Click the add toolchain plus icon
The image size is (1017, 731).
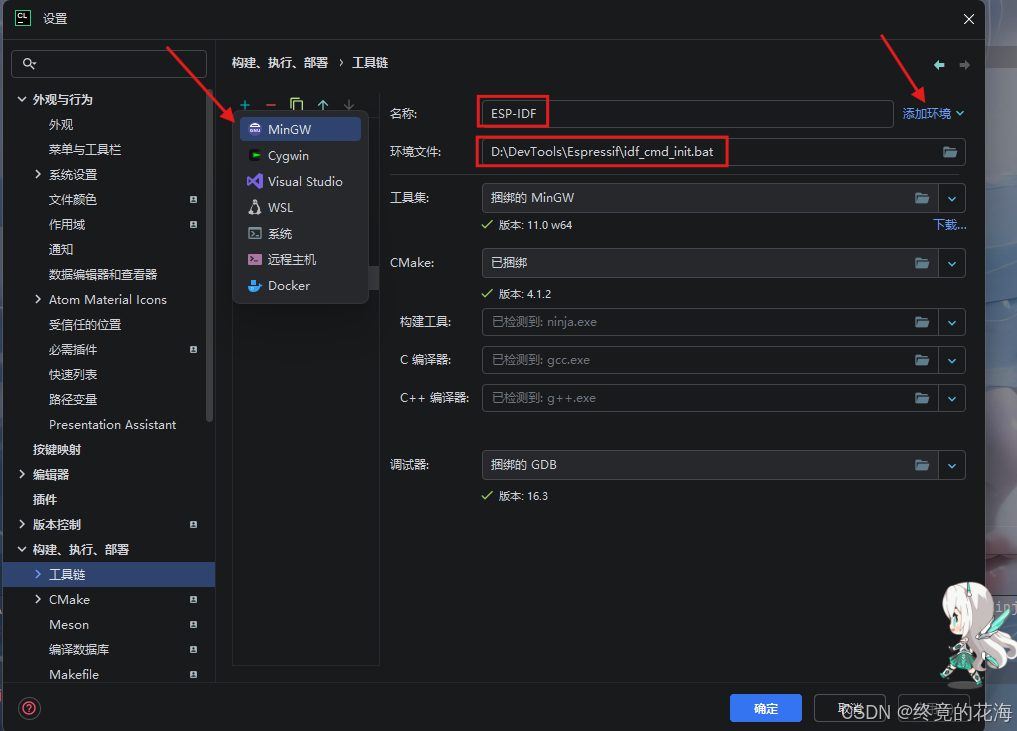pos(245,104)
